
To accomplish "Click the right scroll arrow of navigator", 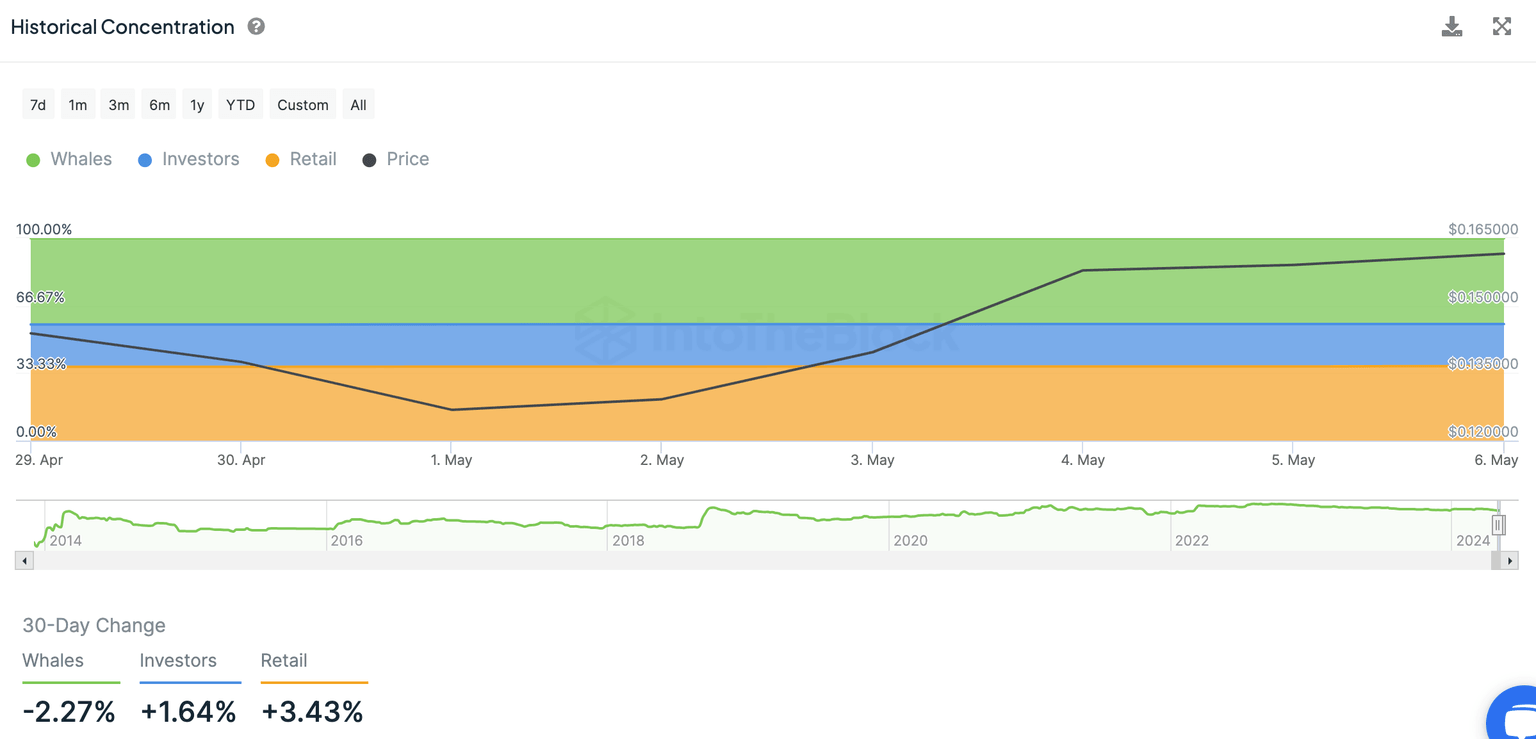I will pyautogui.click(x=1510, y=561).
